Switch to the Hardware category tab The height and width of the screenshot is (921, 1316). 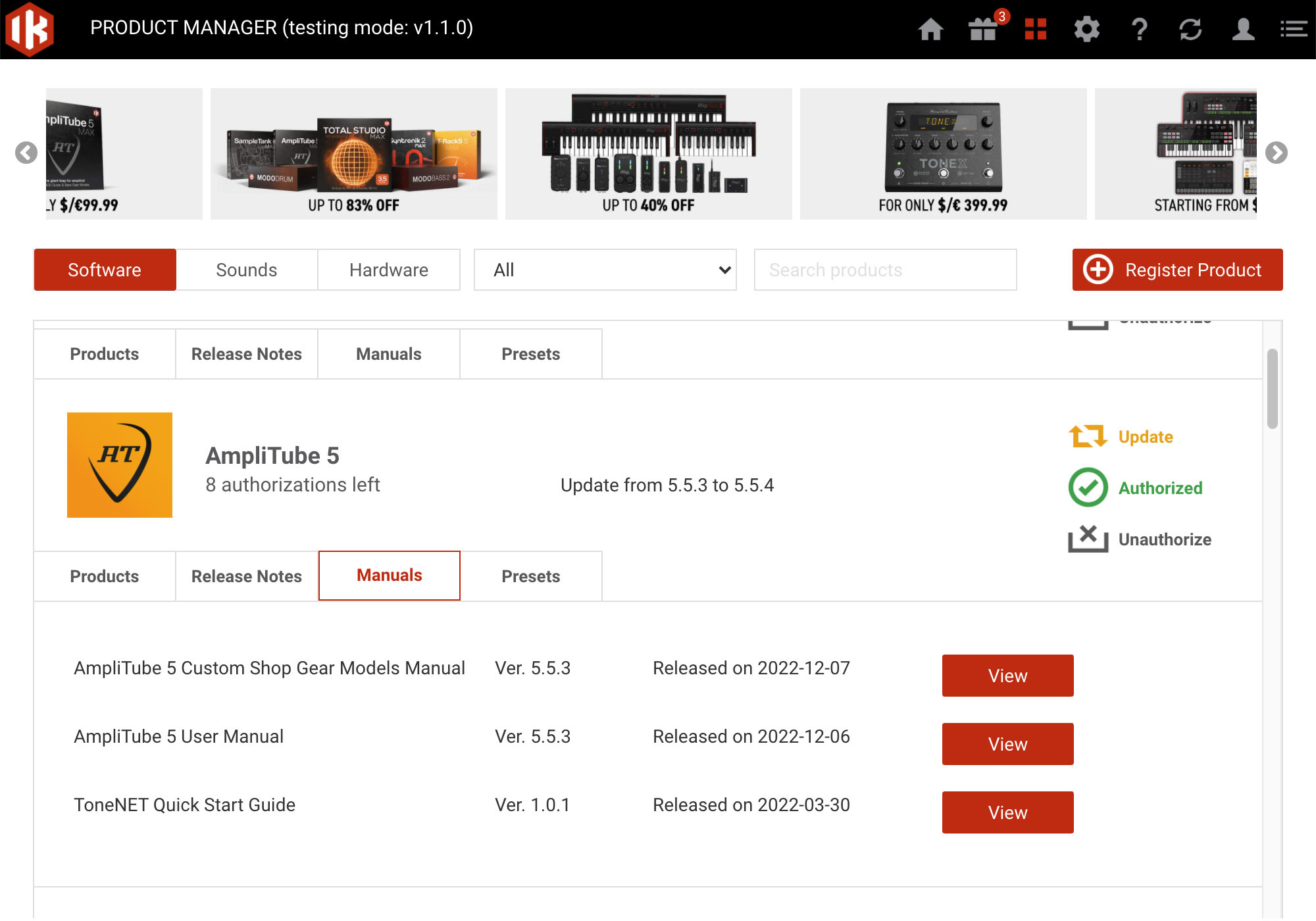(389, 270)
